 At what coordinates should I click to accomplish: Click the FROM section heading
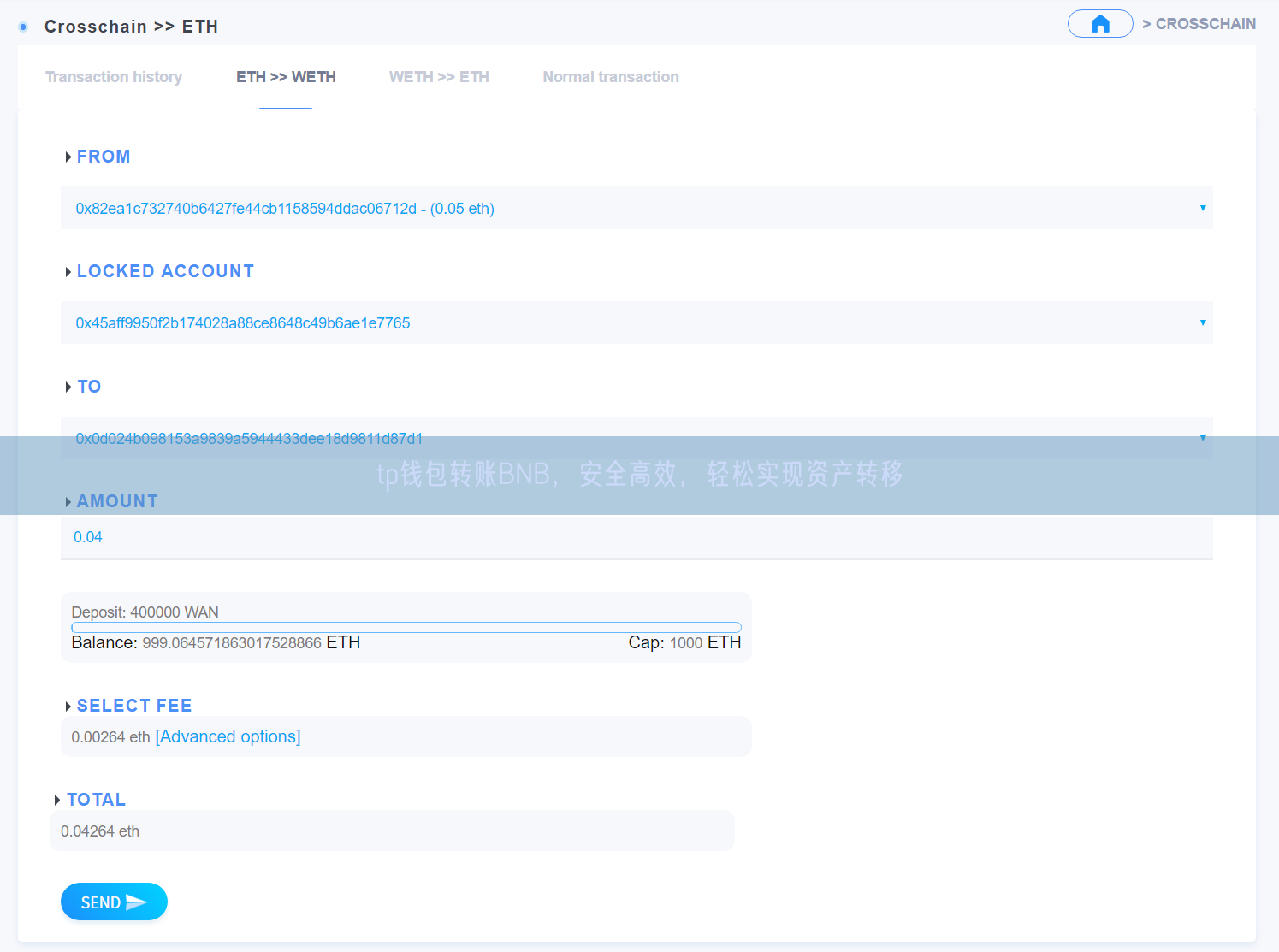click(x=104, y=157)
